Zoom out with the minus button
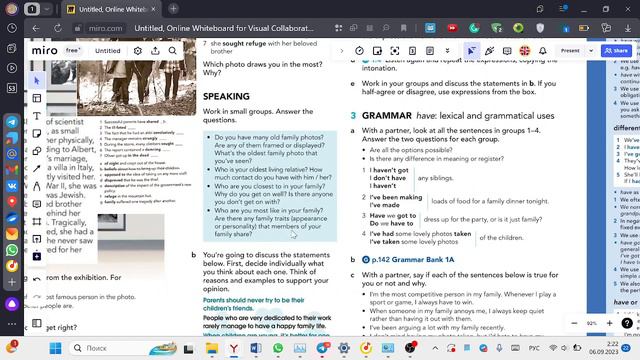 click(x=574, y=323)
